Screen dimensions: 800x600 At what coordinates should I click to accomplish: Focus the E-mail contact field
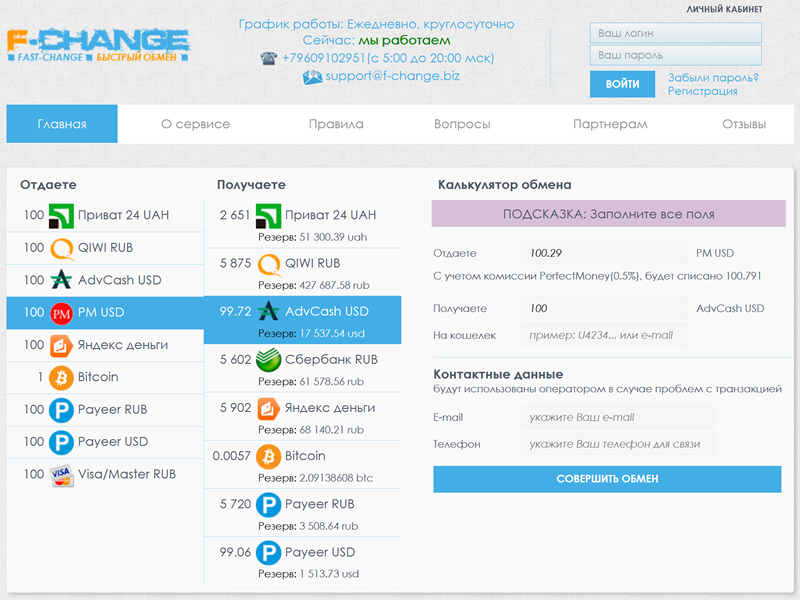[x=618, y=417]
